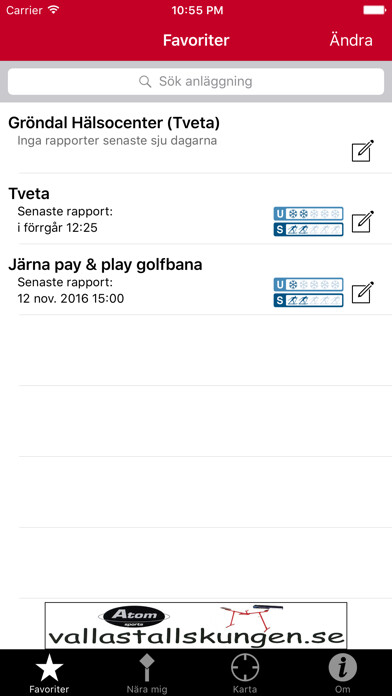The width and height of the screenshot is (392, 696).
Task: Tap Järna golfbana's snow U rating bar
Action: click(x=309, y=285)
